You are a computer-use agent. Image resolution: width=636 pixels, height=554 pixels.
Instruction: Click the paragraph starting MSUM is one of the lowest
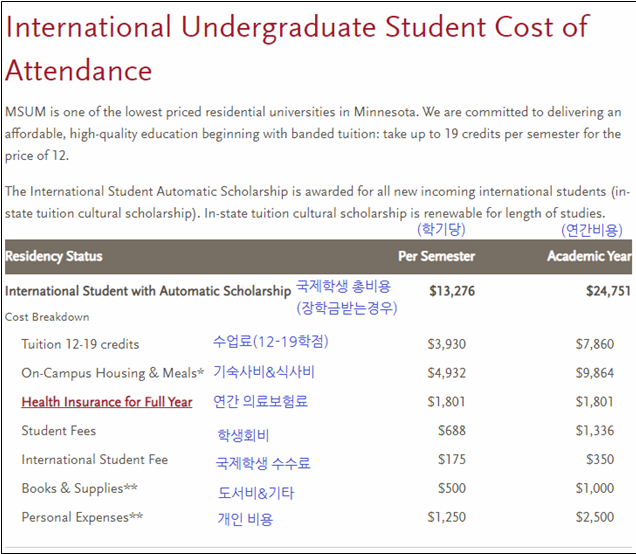[313, 133]
